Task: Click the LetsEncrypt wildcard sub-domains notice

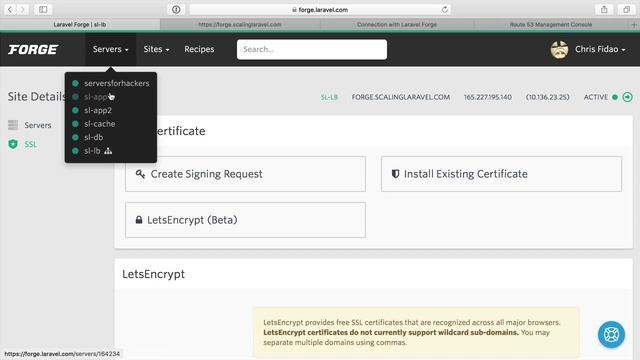Action: tap(416, 332)
